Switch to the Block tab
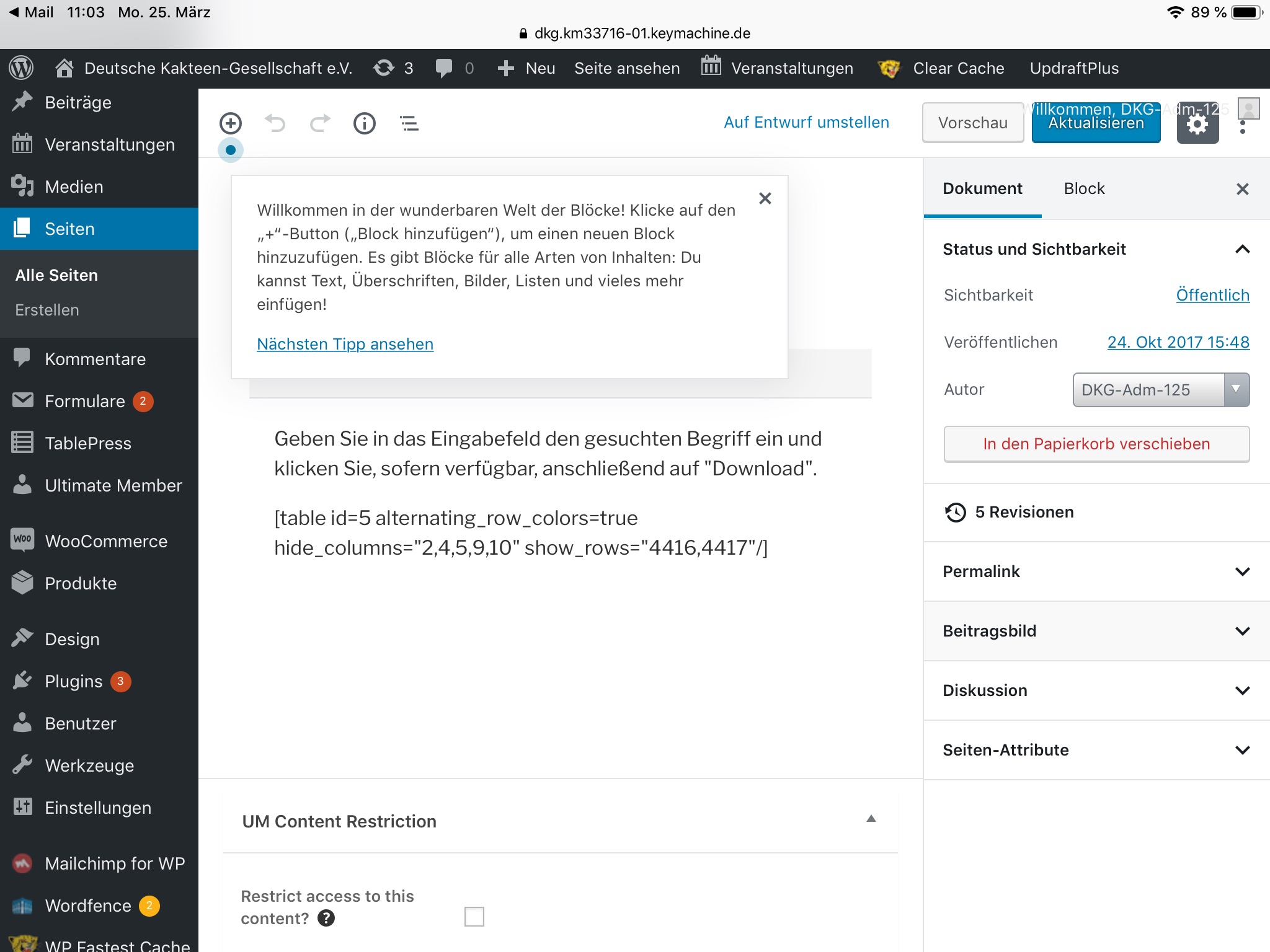Screen dimensions: 1270x952 tap(1084, 188)
